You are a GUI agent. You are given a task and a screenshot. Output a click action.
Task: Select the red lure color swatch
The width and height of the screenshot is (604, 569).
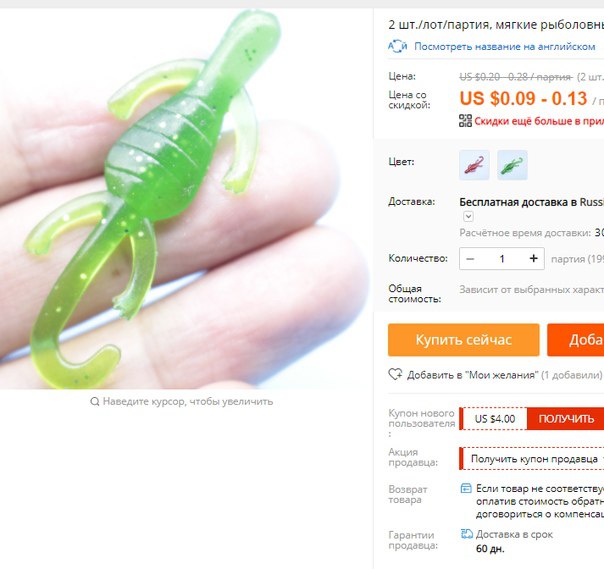point(474,165)
